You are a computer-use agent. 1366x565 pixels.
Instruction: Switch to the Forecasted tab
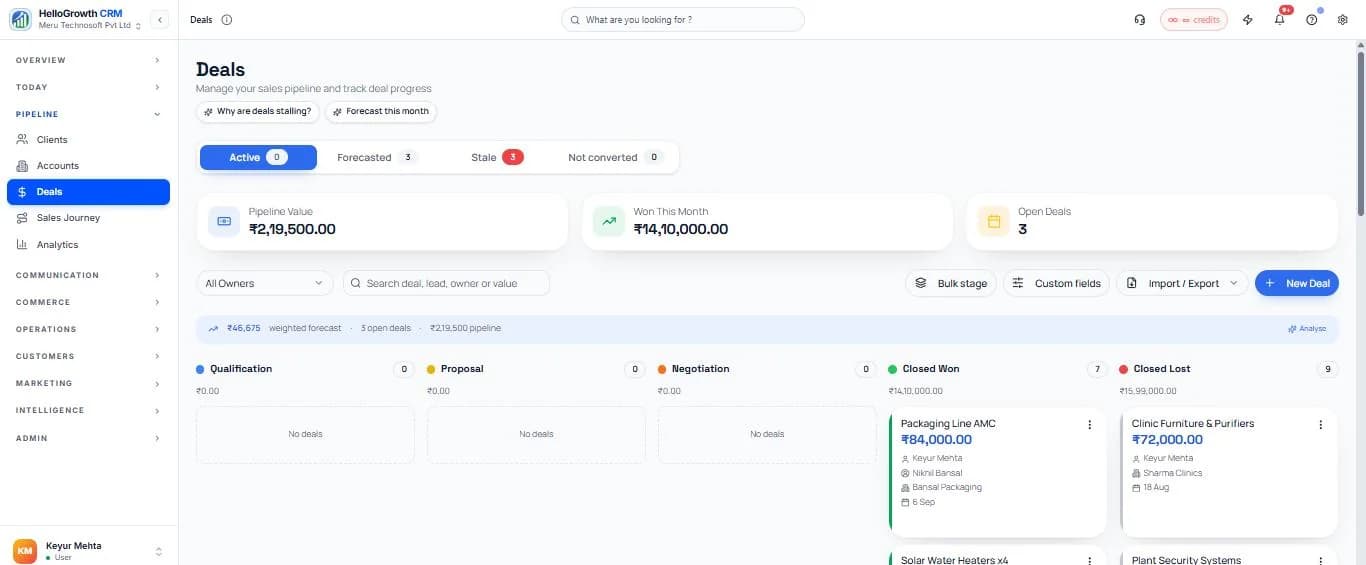377,157
